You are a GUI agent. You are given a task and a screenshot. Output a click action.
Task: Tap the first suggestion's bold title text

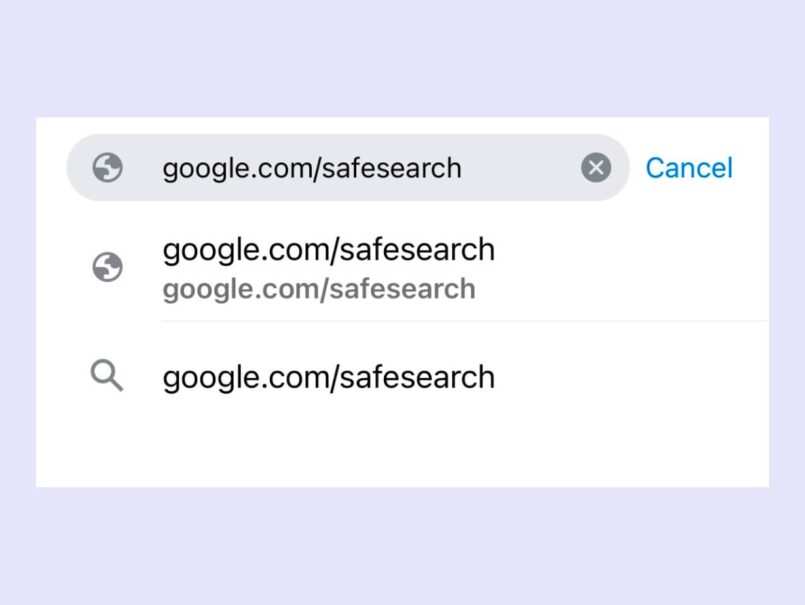point(329,249)
